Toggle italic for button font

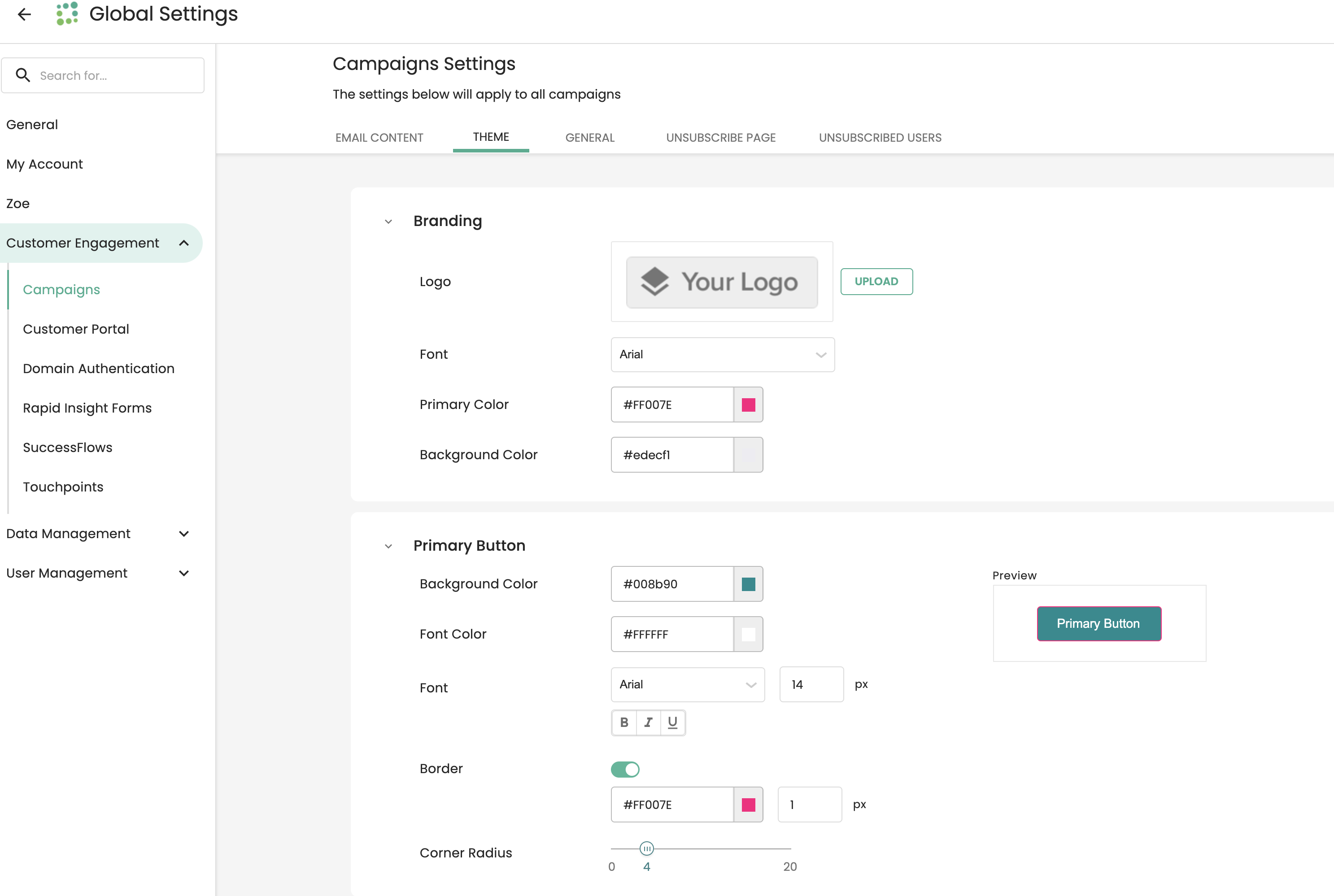[648, 722]
